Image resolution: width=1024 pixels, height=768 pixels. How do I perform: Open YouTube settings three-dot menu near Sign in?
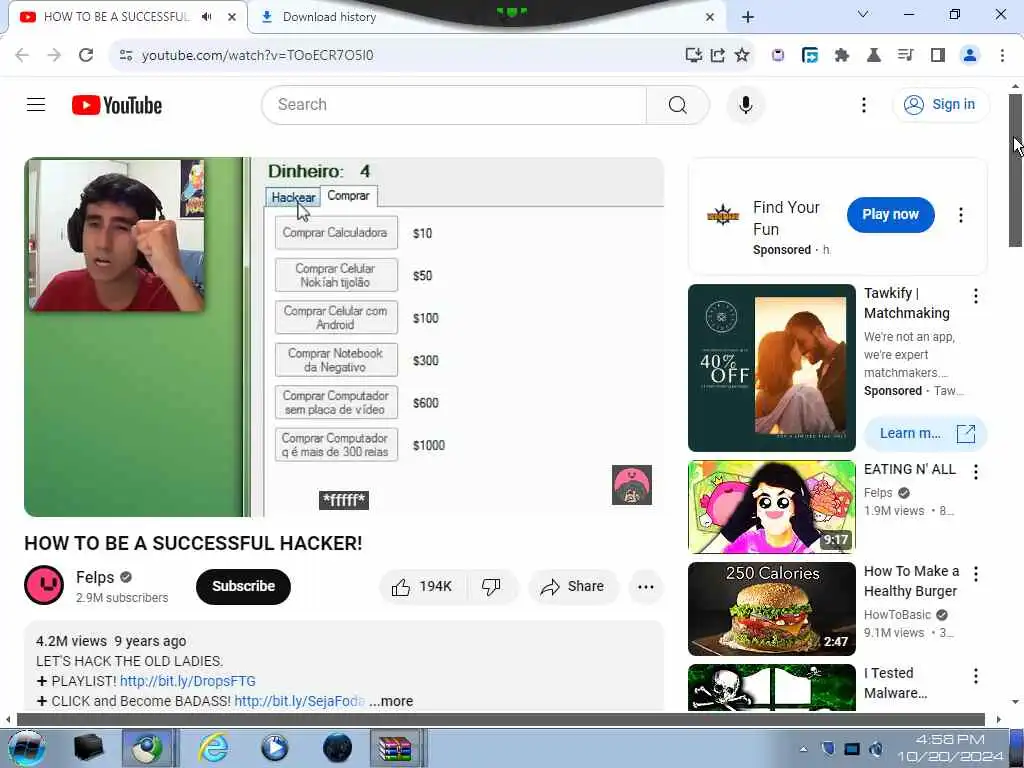tap(863, 104)
